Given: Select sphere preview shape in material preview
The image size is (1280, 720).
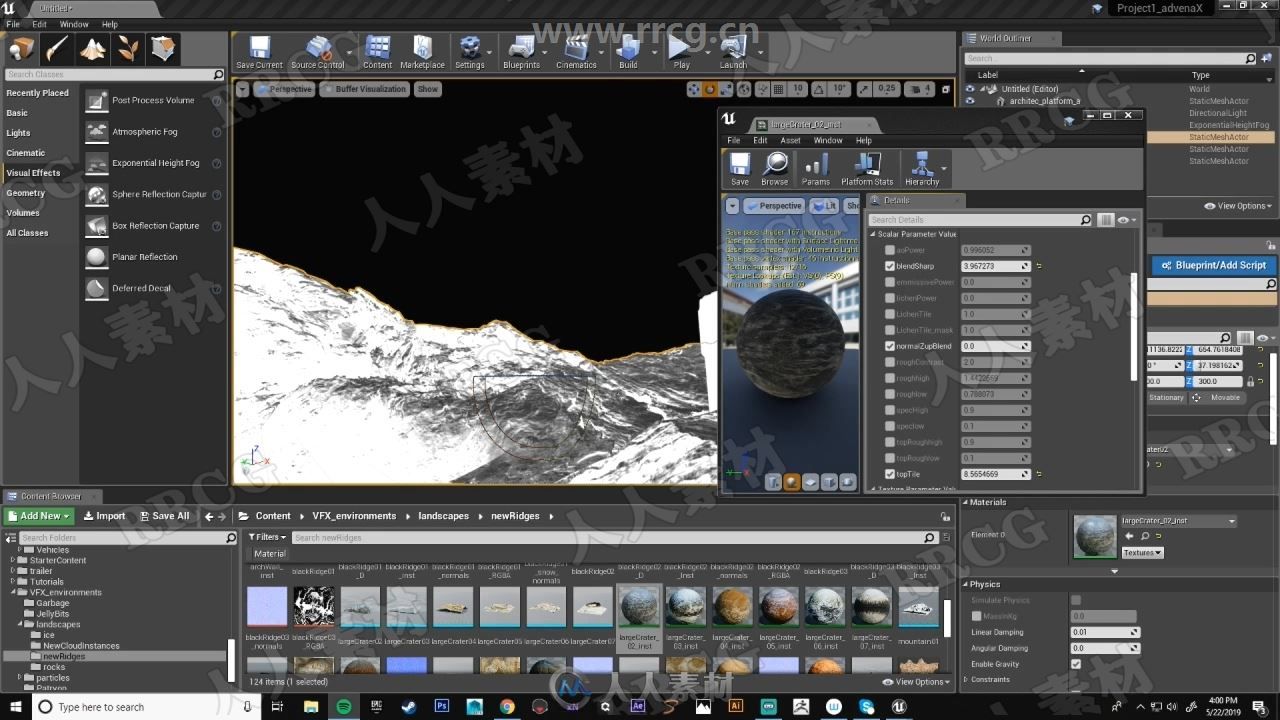Looking at the screenshot, I should click(x=792, y=482).
